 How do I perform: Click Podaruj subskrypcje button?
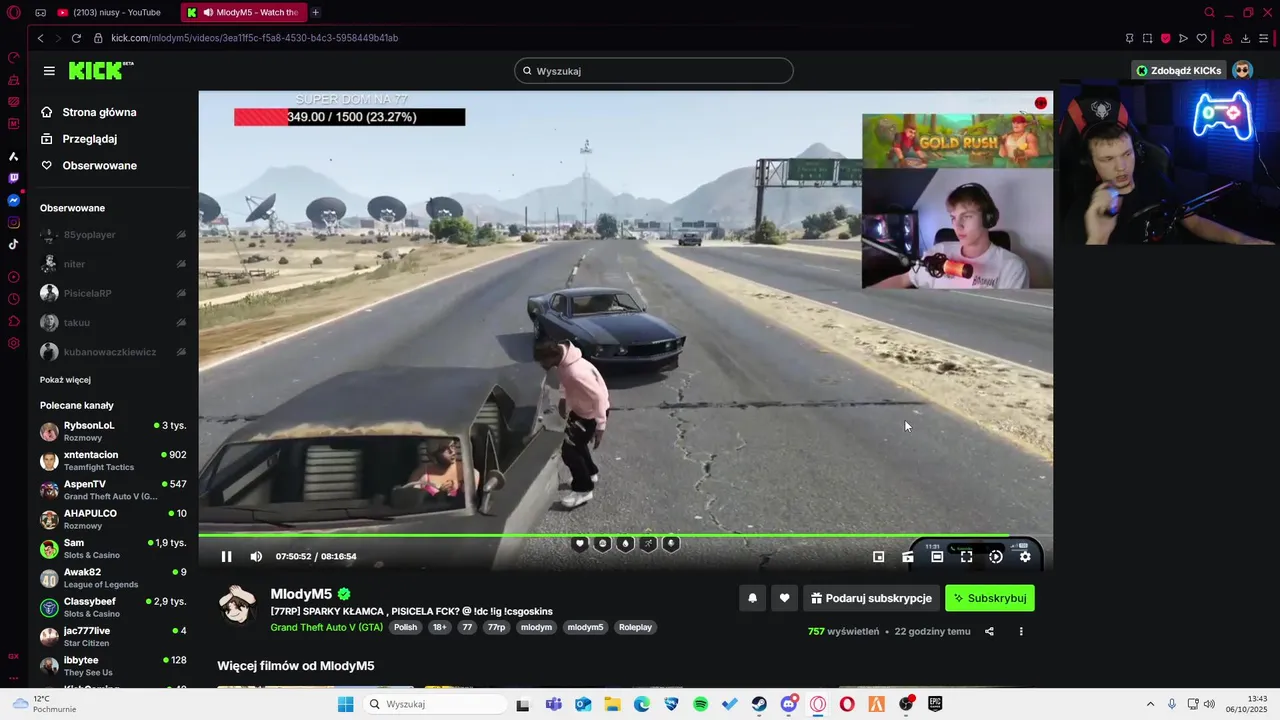871,598
